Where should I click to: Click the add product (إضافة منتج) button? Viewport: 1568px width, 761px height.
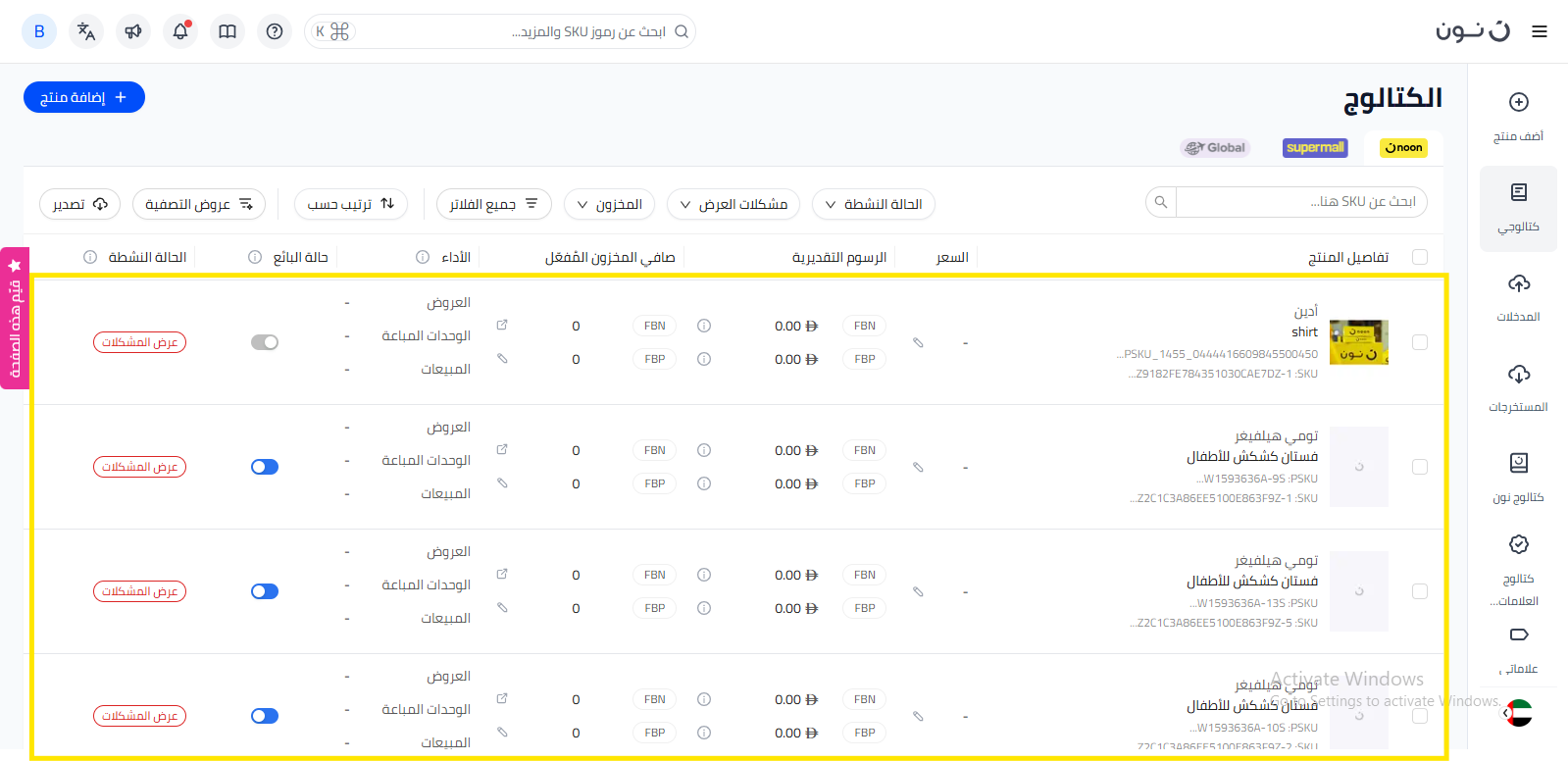click(84, 97)
